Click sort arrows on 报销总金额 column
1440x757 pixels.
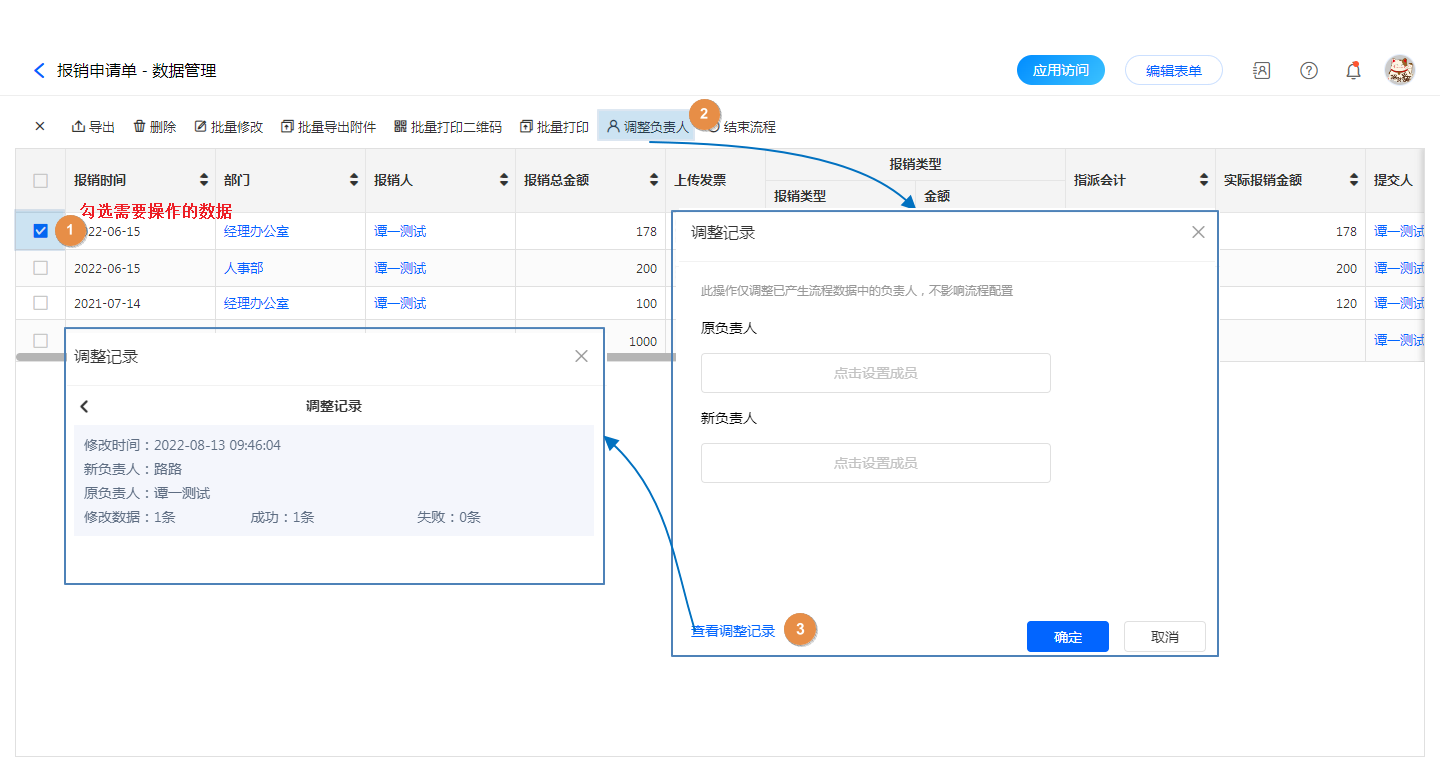tap(654, 181)
